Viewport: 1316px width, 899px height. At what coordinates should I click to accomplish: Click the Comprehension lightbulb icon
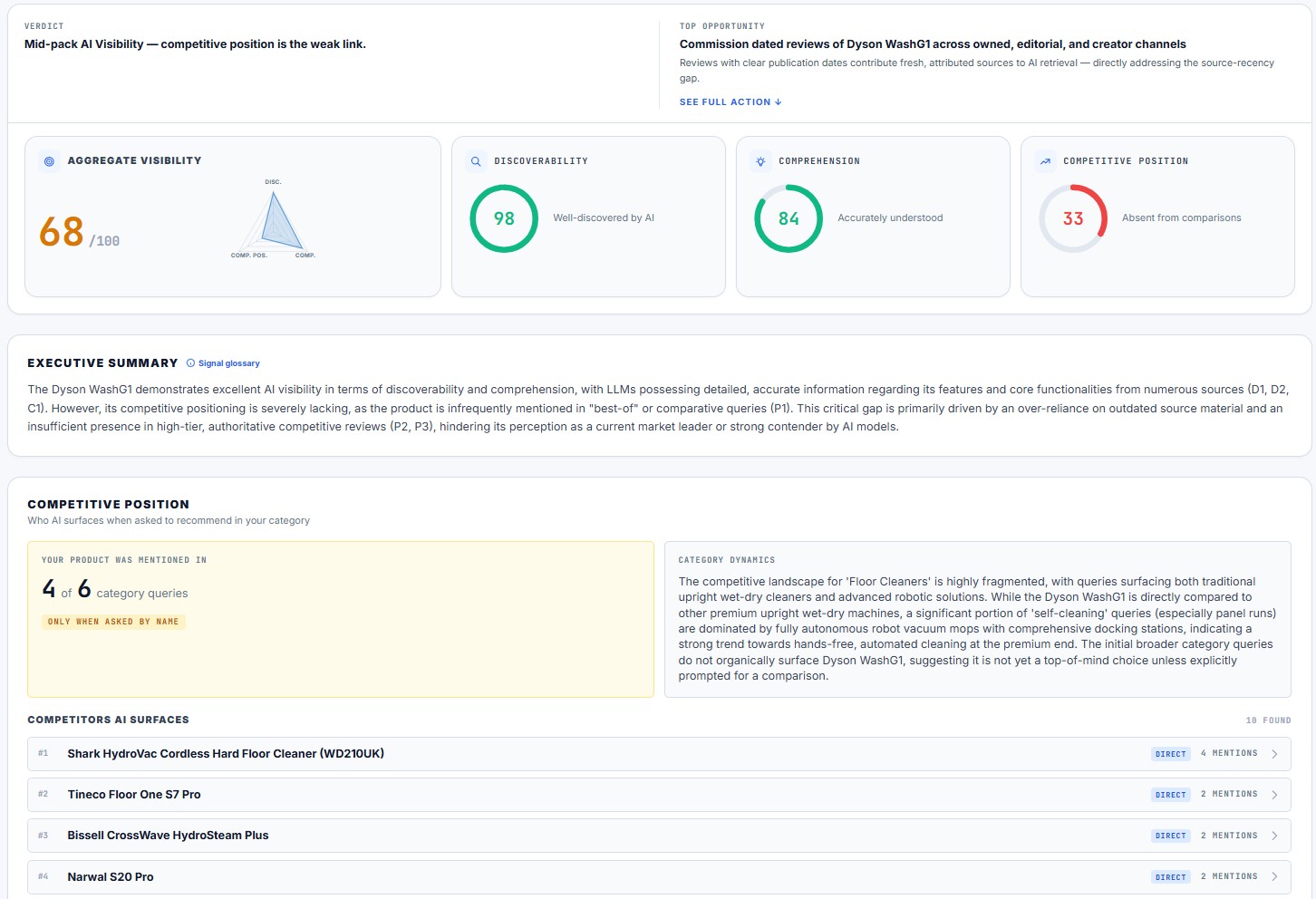[760, 161]
